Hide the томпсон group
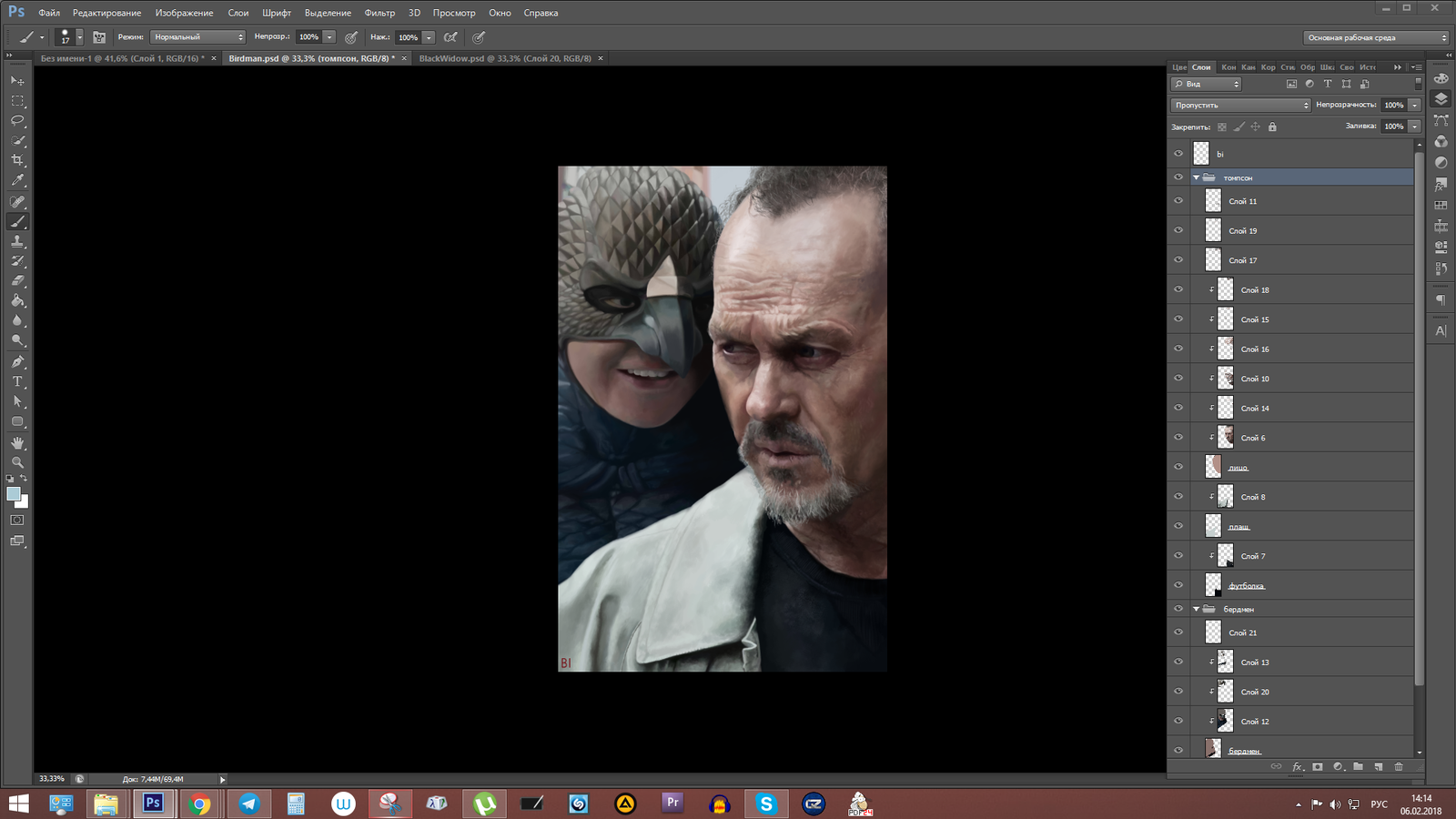1456x819 pixels. (x=1178, y=177)
